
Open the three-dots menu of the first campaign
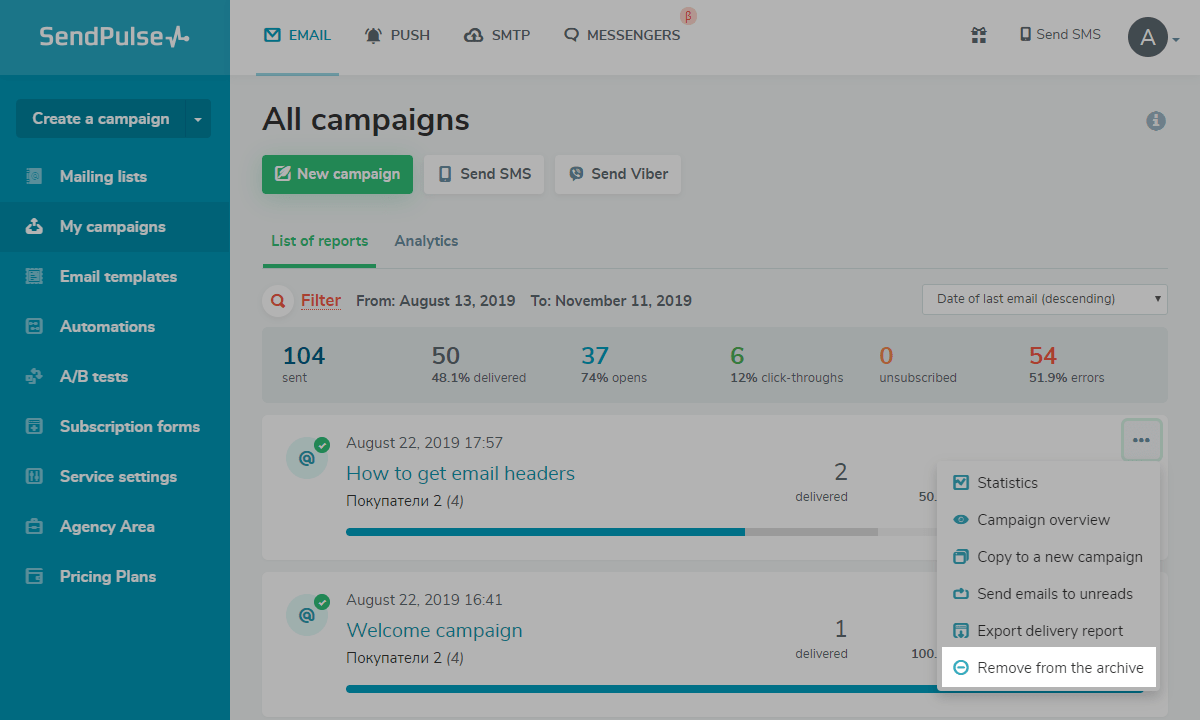(x=1141, y=440)
